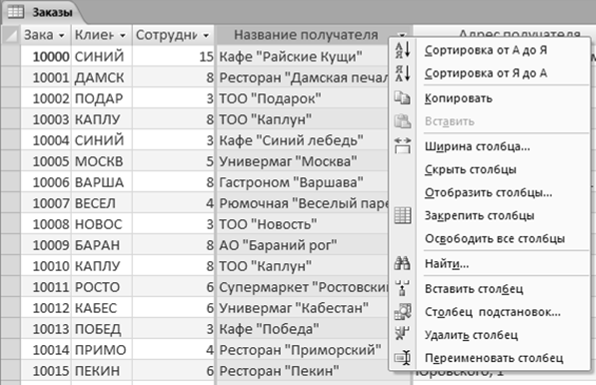Select Отобразить столбцы... menu entry

click(488, 193)
